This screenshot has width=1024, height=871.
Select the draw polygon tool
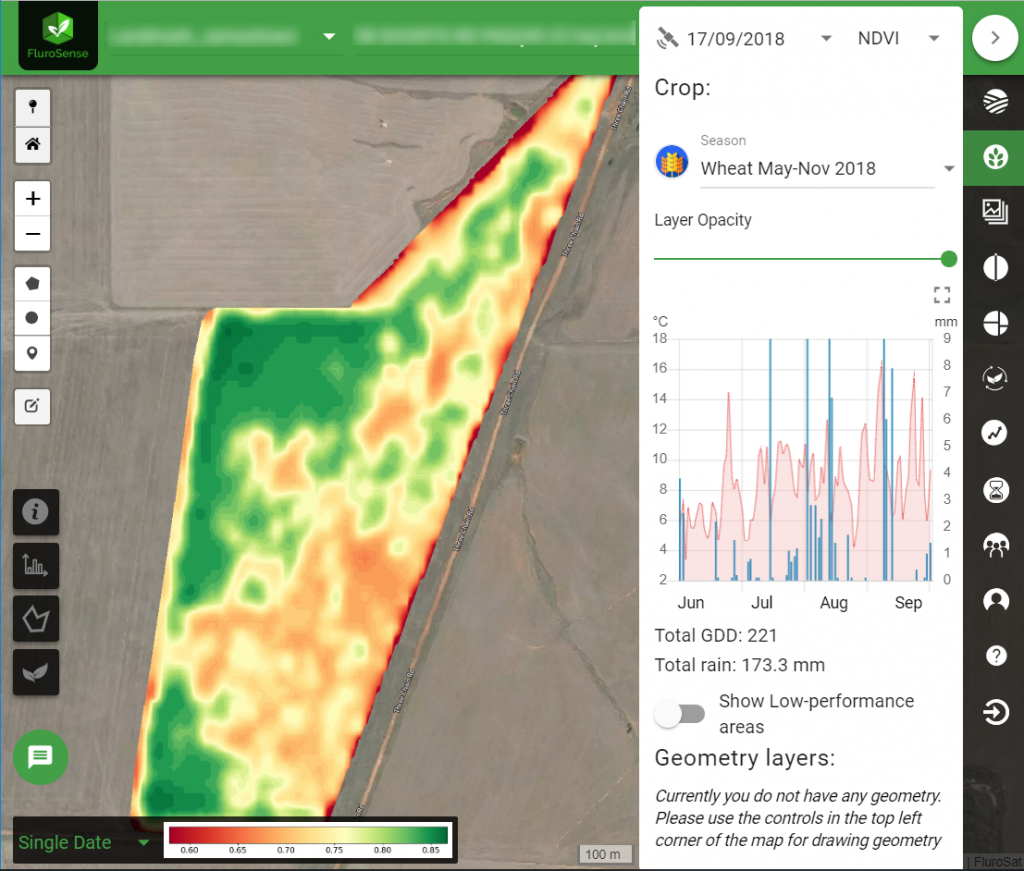click(33, 283)
